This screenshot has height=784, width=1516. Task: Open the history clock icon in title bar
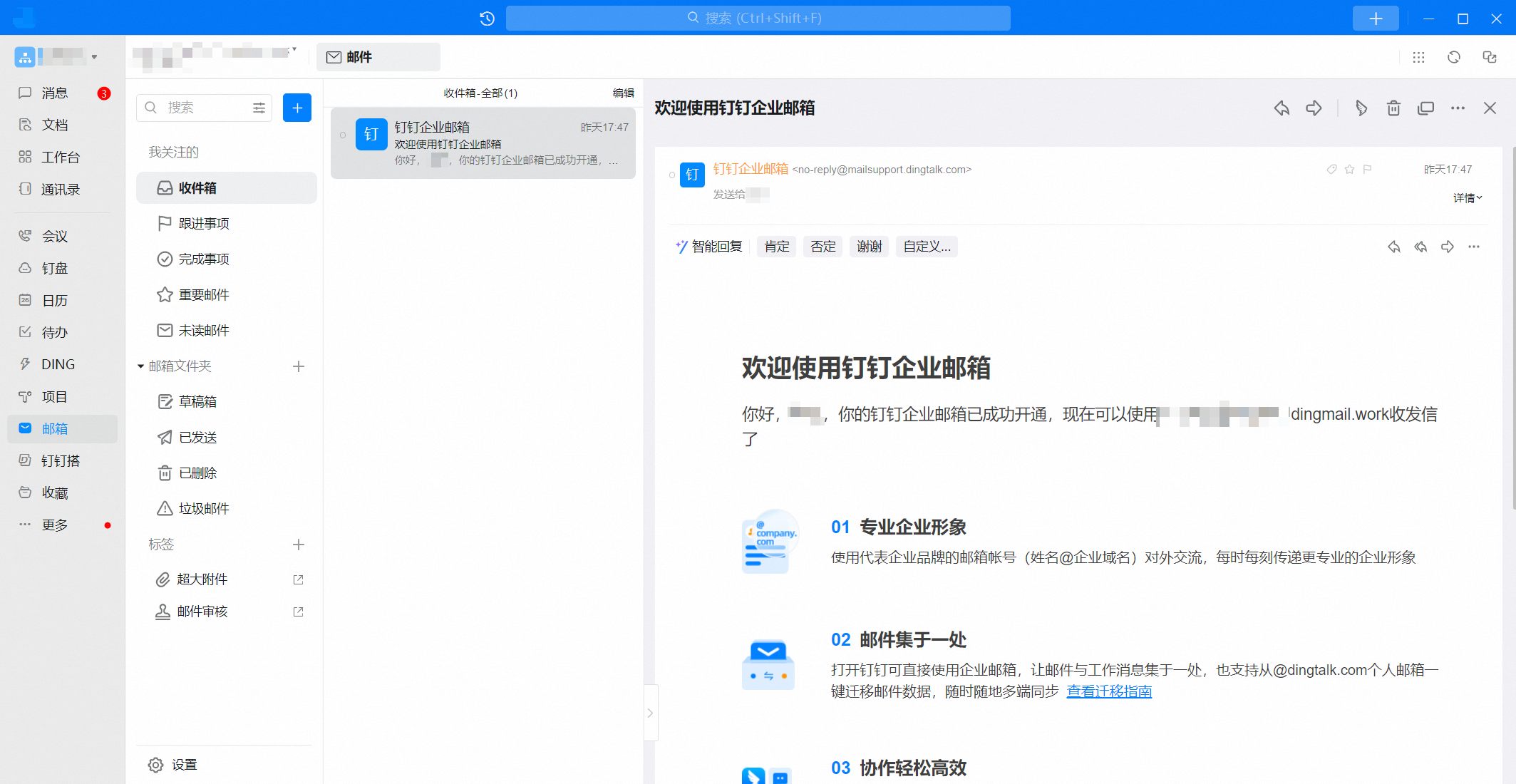pos(487,19)
